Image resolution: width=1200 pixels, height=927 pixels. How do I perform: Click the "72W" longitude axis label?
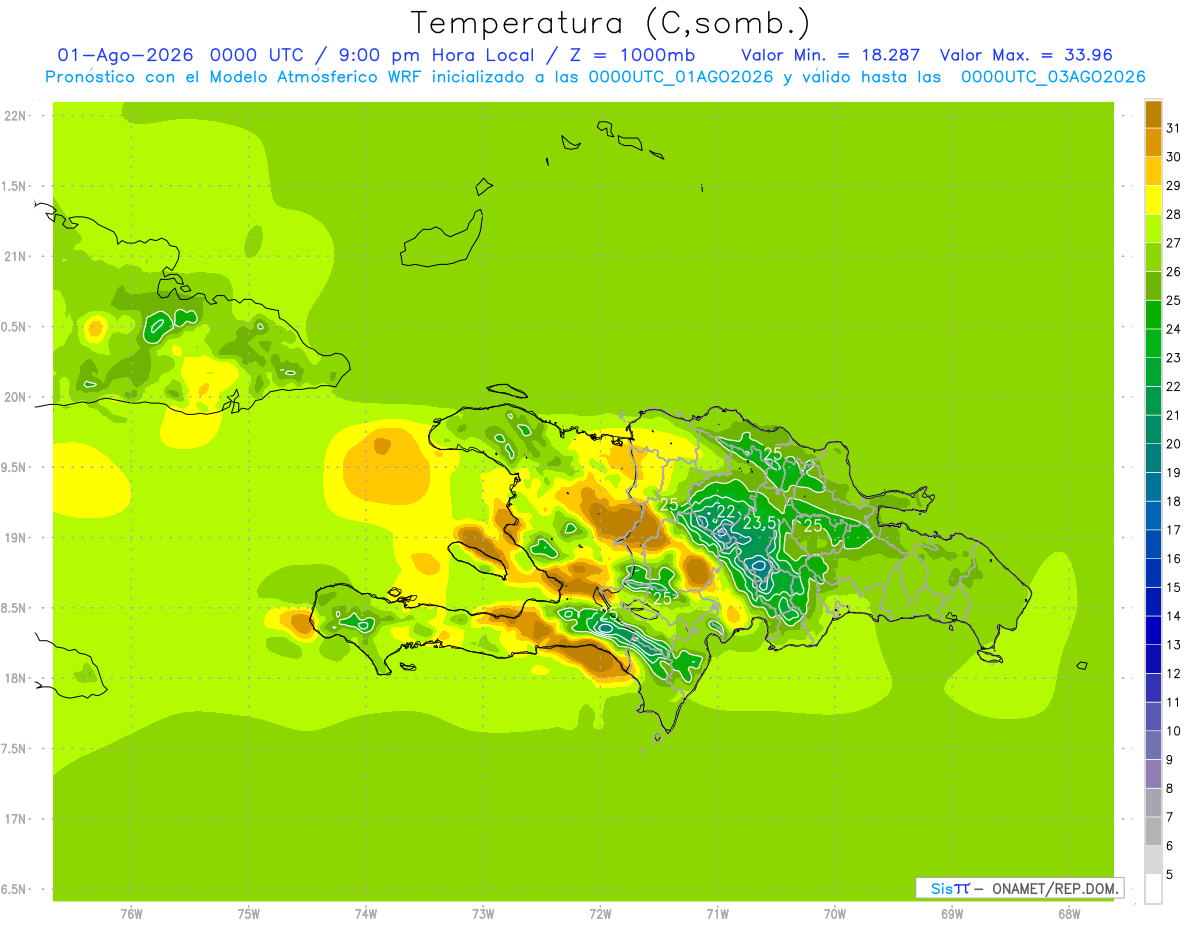coord(600,914)
